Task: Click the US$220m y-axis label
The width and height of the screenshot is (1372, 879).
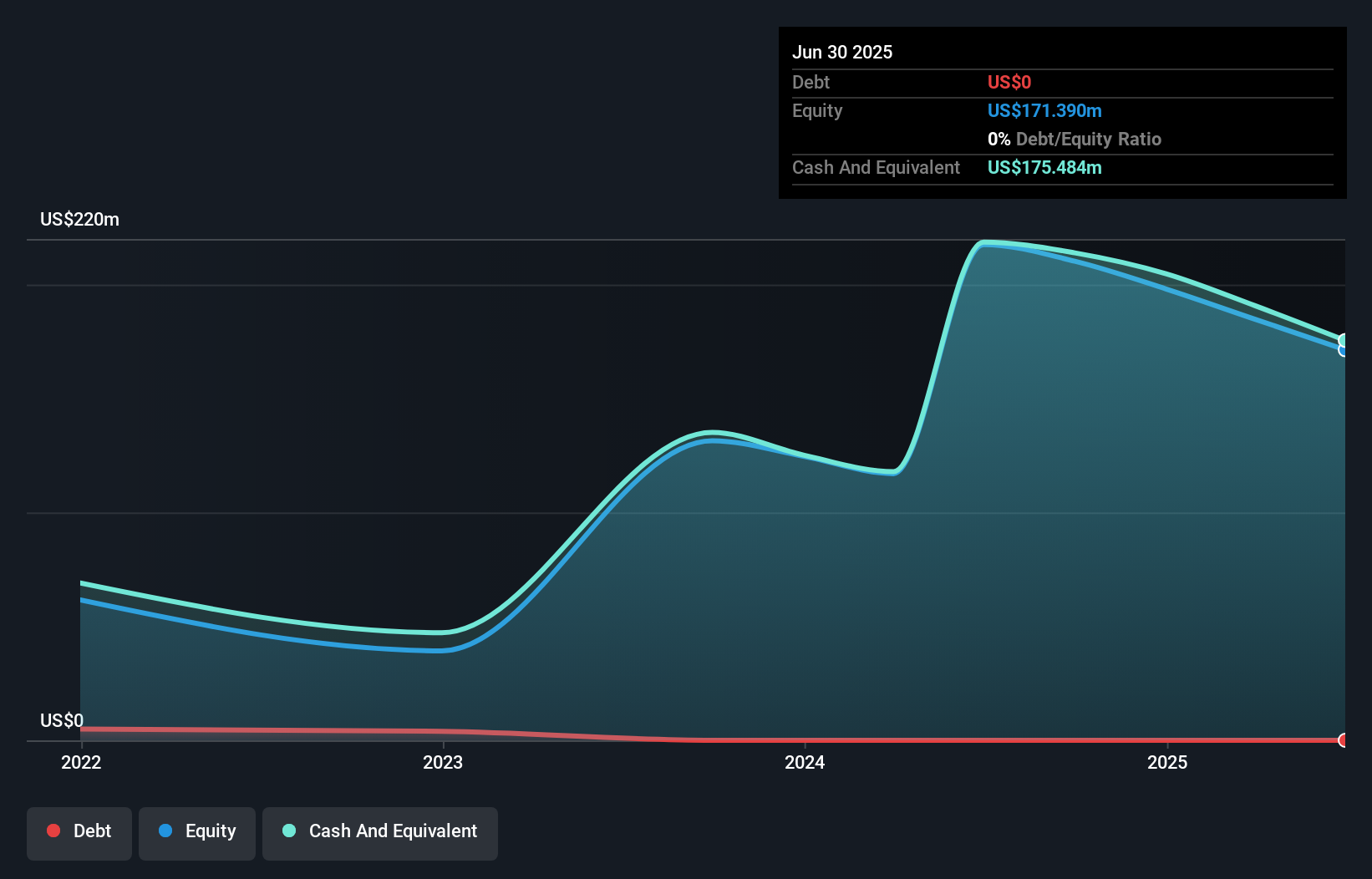Action: [79, 219]
